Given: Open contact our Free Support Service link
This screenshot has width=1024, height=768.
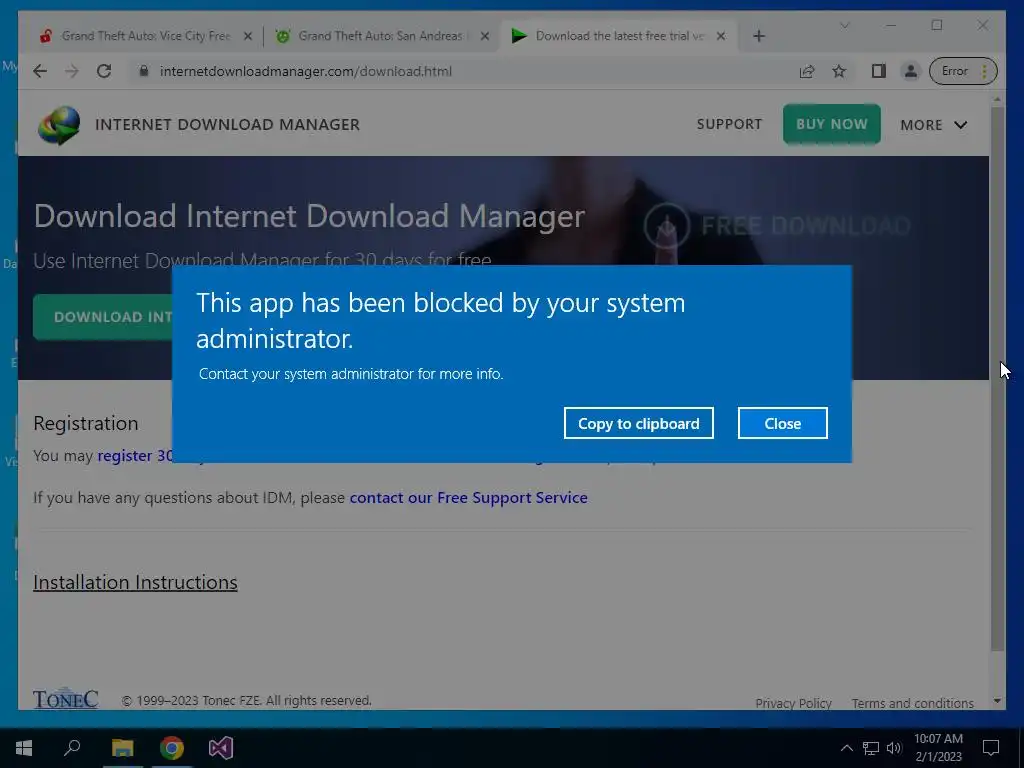Looking at the screenshot, I should click(x=468, y=498).
